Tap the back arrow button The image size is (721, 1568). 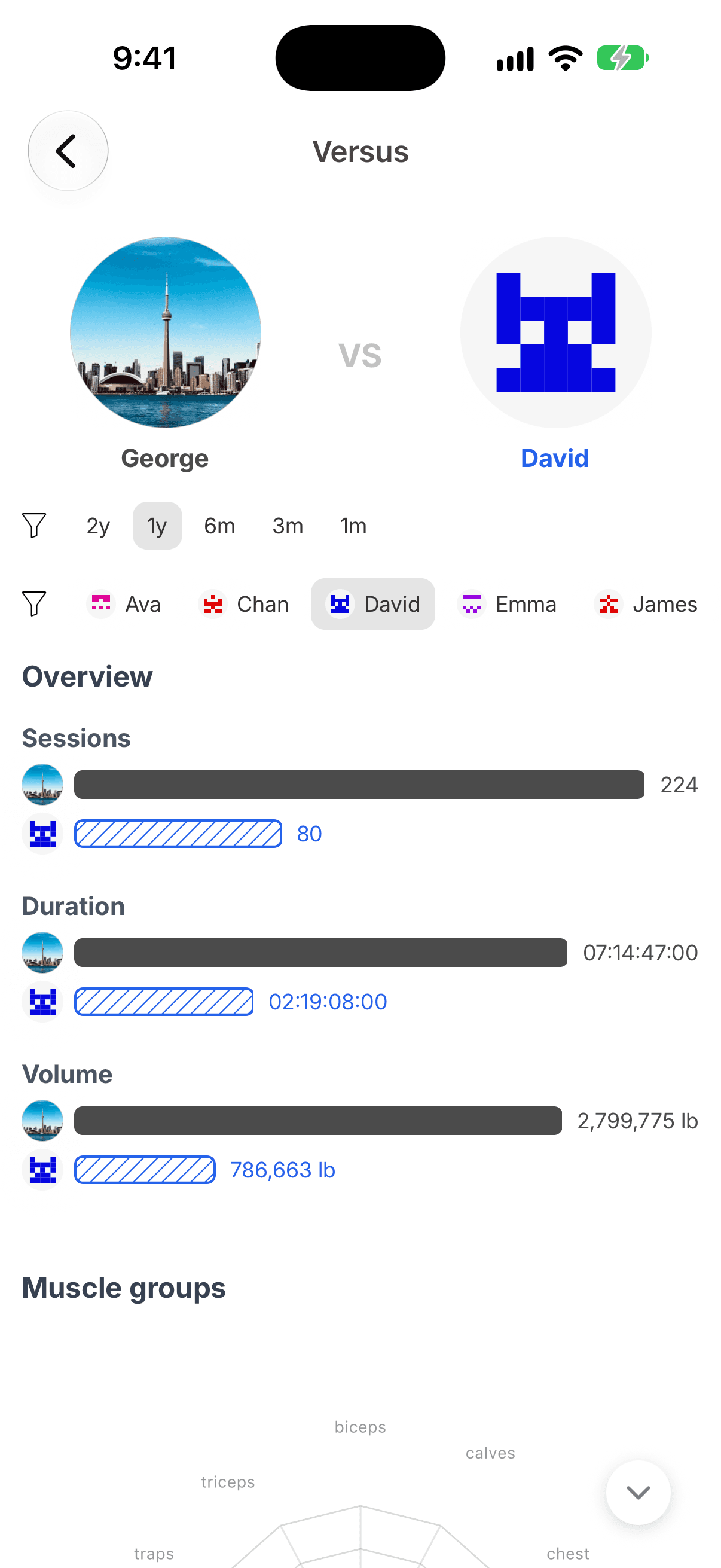68,150
